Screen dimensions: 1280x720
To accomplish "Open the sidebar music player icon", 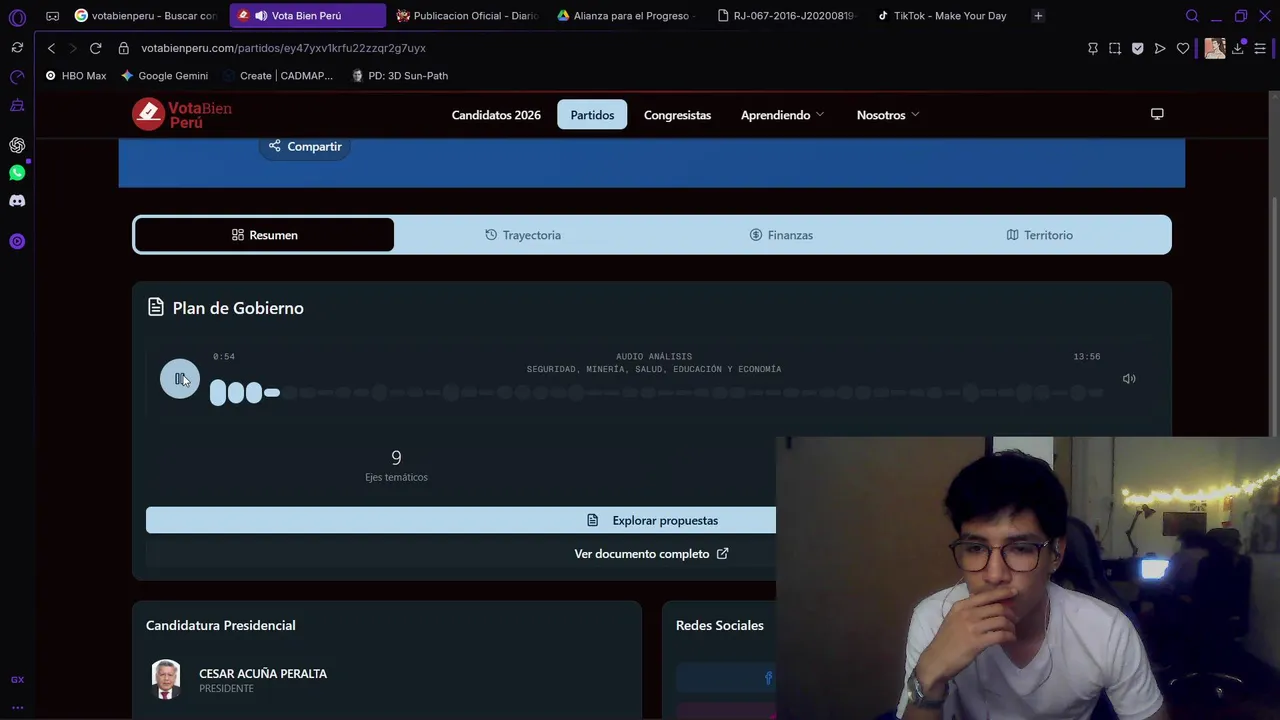I will point(17,241).
